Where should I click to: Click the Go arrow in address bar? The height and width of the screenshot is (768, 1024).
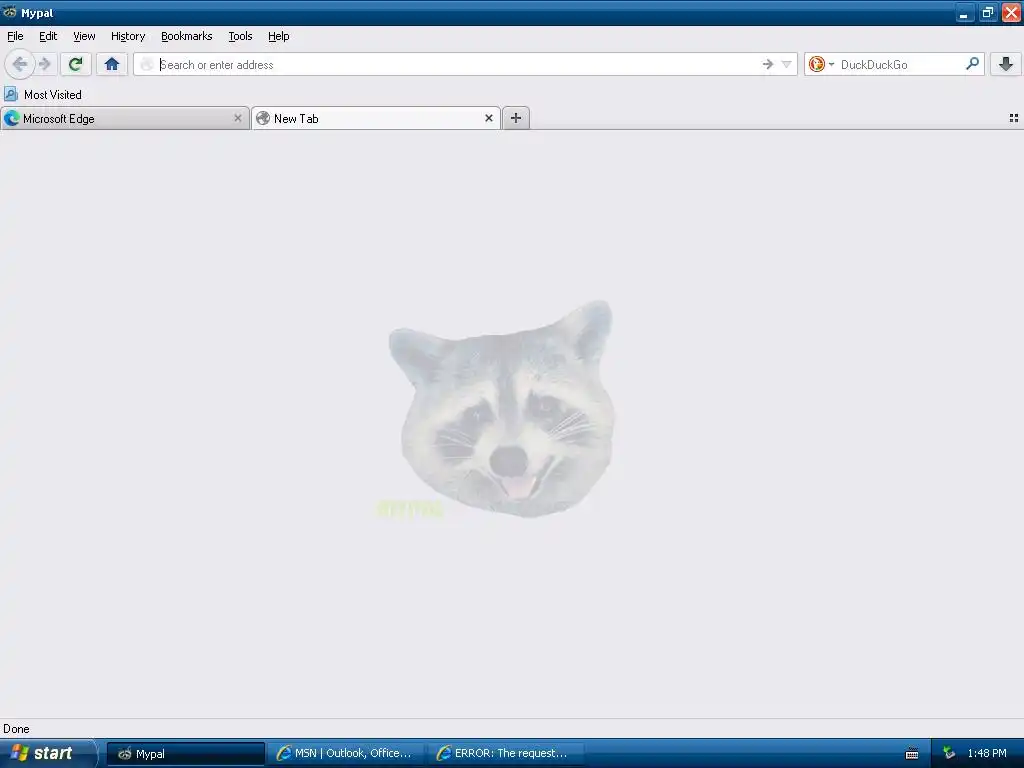(x=767, y=64)
